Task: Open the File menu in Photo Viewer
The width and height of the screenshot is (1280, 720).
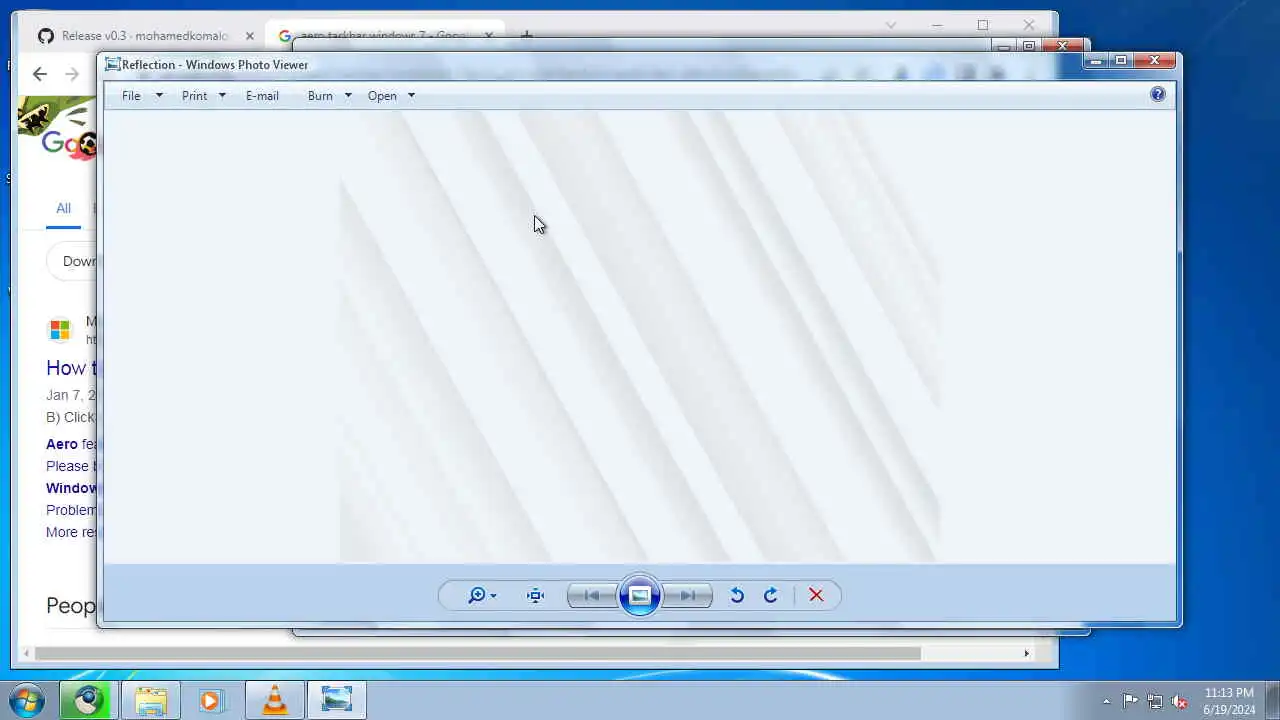Action: (x=131, y=96)
